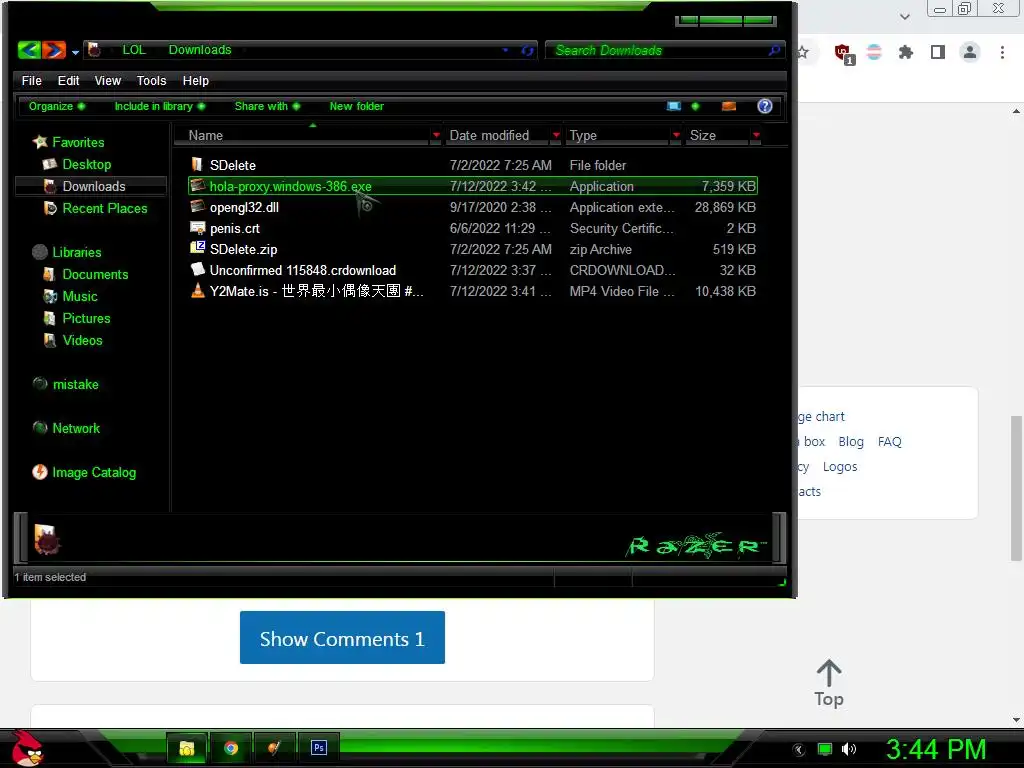
Task: Open Include in library dropdown
Action: tap(160, 106)
